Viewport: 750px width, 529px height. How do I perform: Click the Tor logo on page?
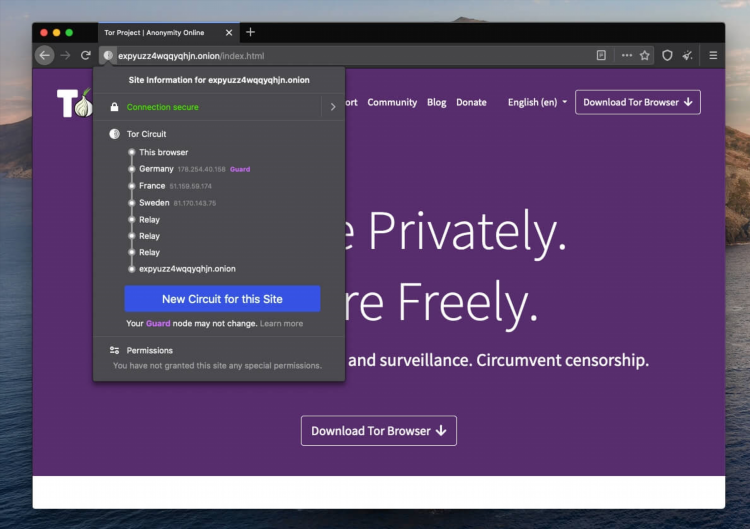[74, 102]
